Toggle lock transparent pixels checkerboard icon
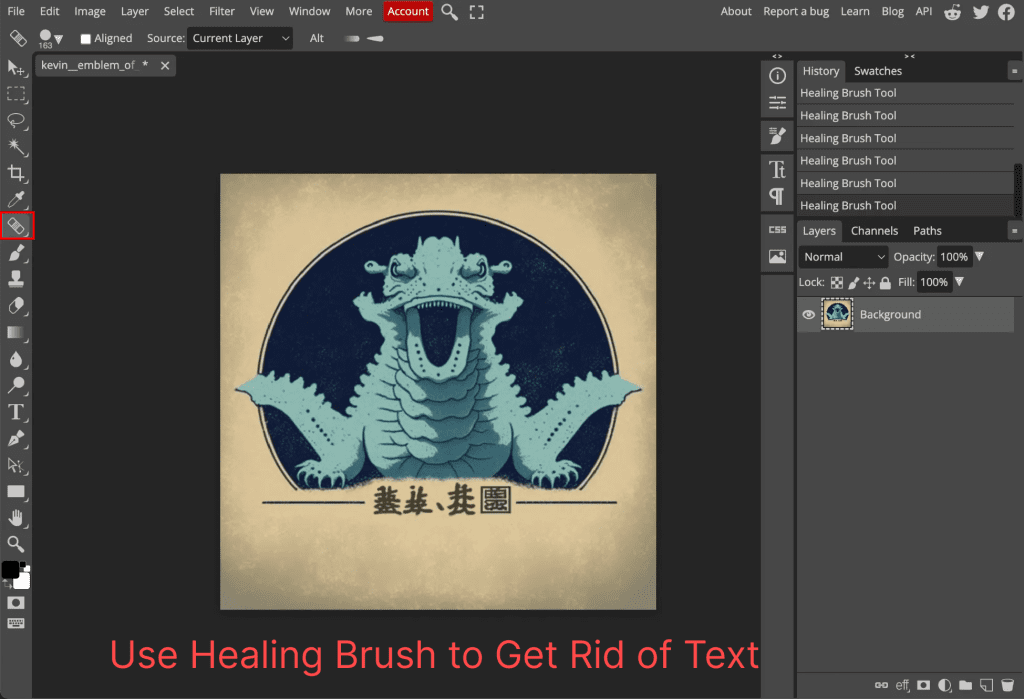Screen dimensions: 1024x699 837,283
